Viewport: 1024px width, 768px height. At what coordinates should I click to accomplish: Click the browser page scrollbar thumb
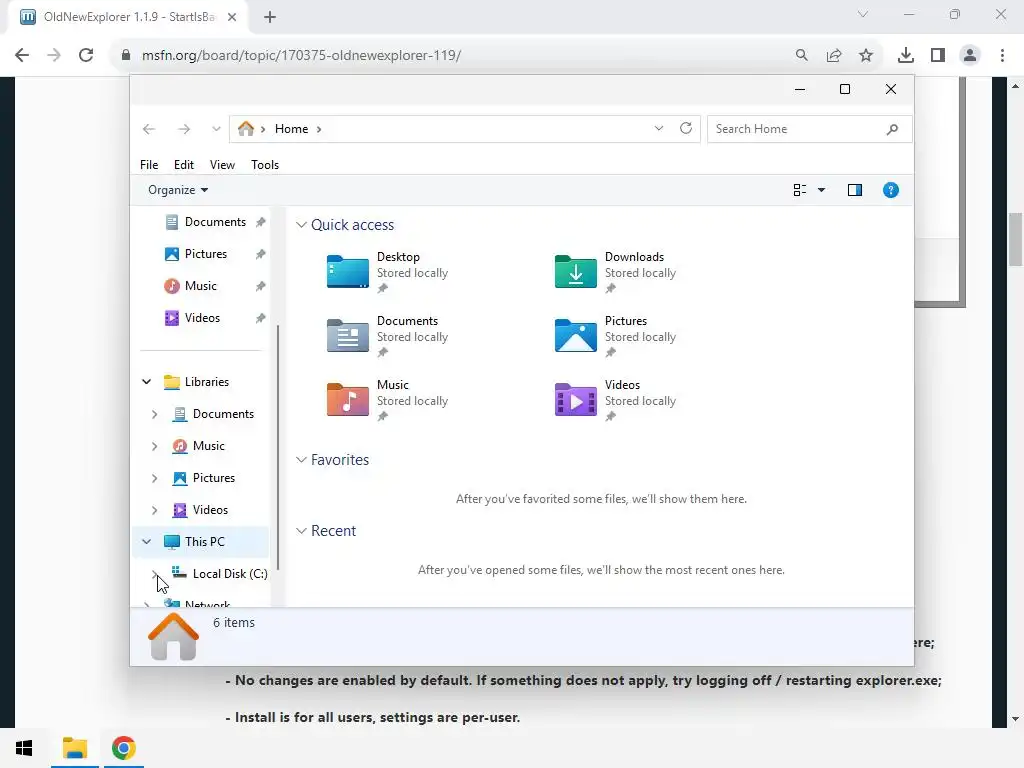point(1016,239)
